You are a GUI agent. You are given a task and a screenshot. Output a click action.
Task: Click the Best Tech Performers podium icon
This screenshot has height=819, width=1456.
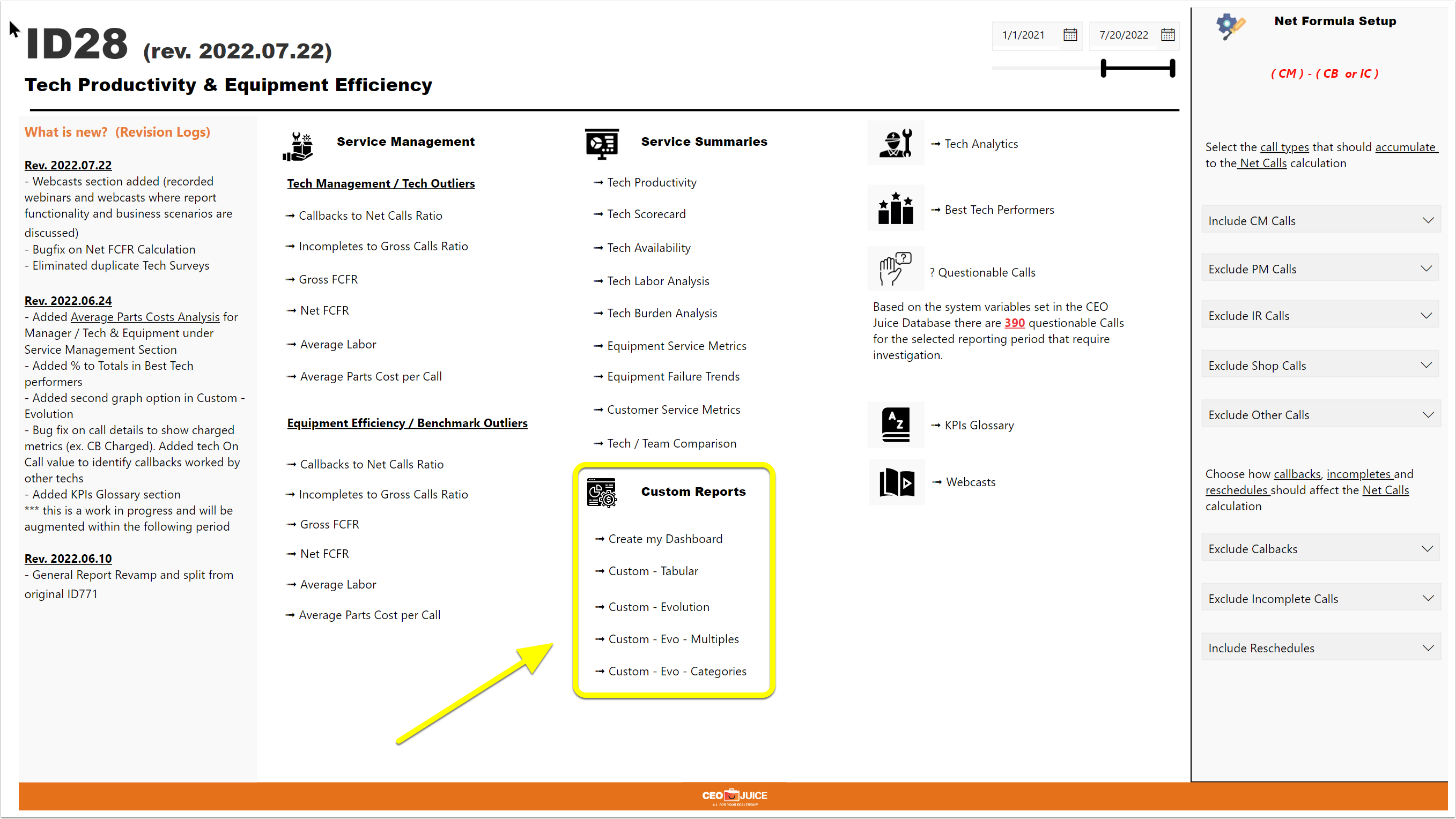pos(896,209)
